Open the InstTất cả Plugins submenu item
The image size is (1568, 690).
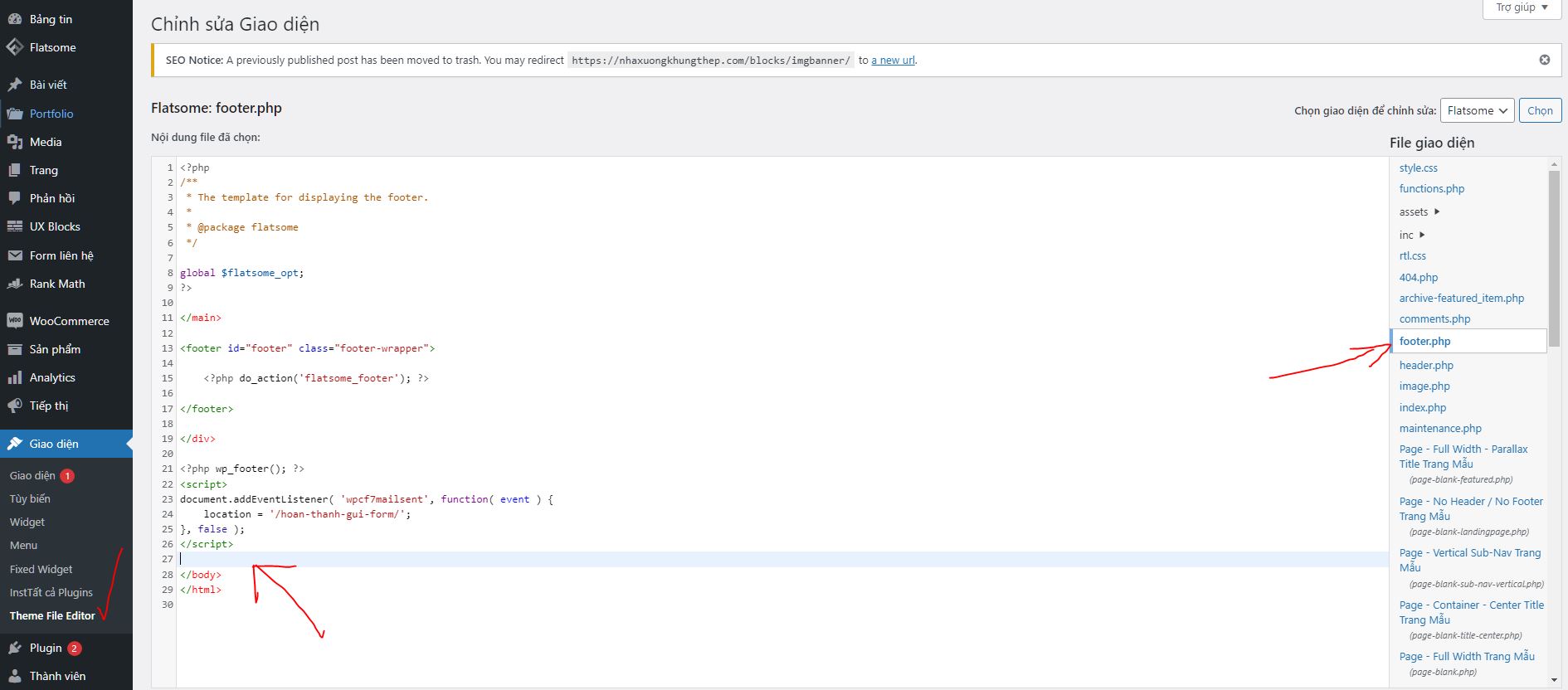[x=51, y=592]
